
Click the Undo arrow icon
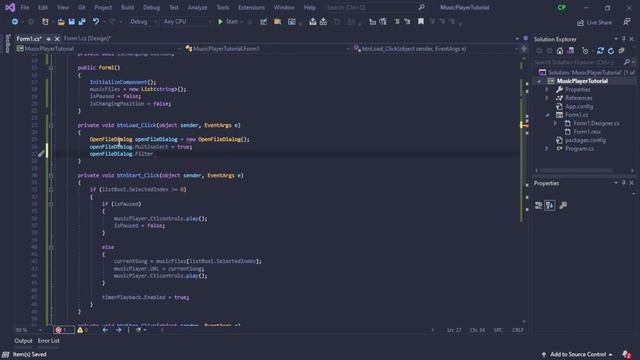tap(96, 22)
